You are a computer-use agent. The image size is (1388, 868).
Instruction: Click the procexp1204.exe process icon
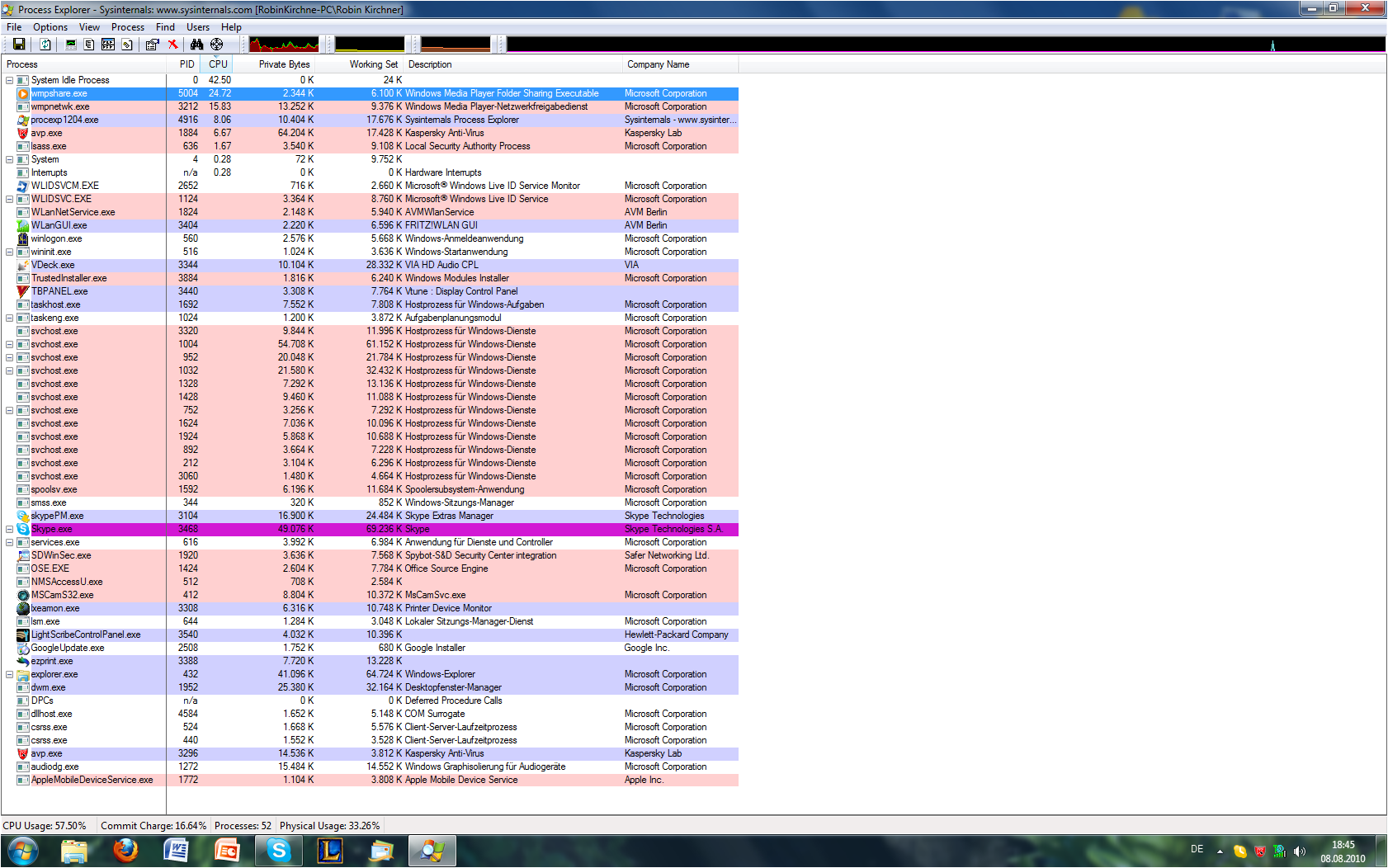[23, 120]
